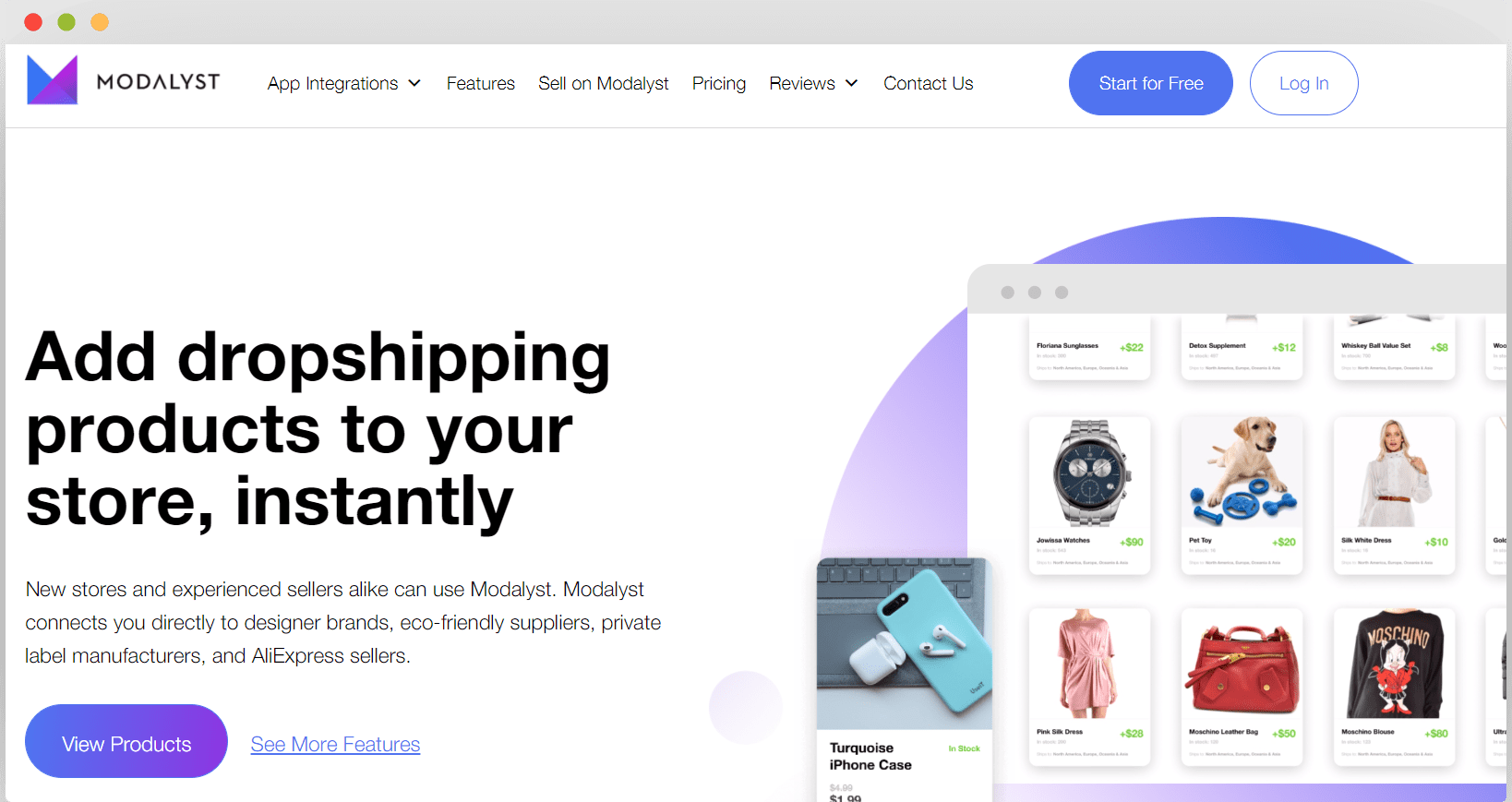Image resolution: width=1512 pixels, height=802 pixels.
Task: Expand the Reviews dropdown chevron
Action: point(851,83)
